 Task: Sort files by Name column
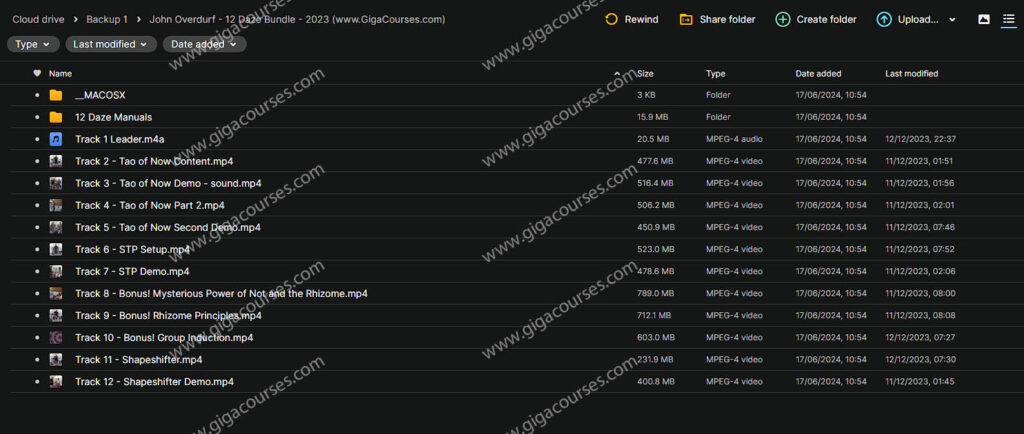click(61, 73)
